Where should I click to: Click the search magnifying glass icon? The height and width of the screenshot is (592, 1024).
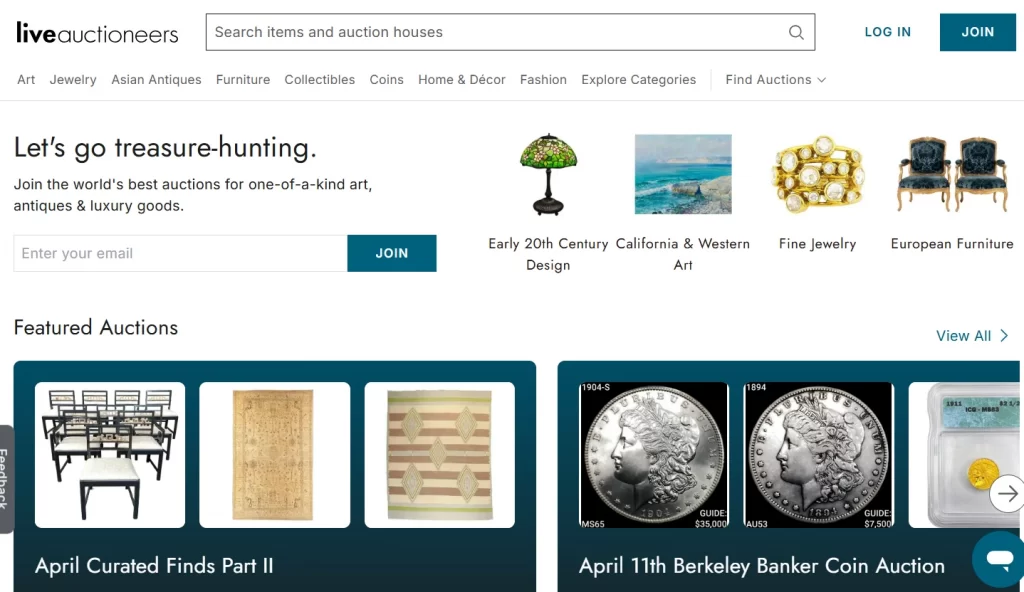[x=796, y=32]
